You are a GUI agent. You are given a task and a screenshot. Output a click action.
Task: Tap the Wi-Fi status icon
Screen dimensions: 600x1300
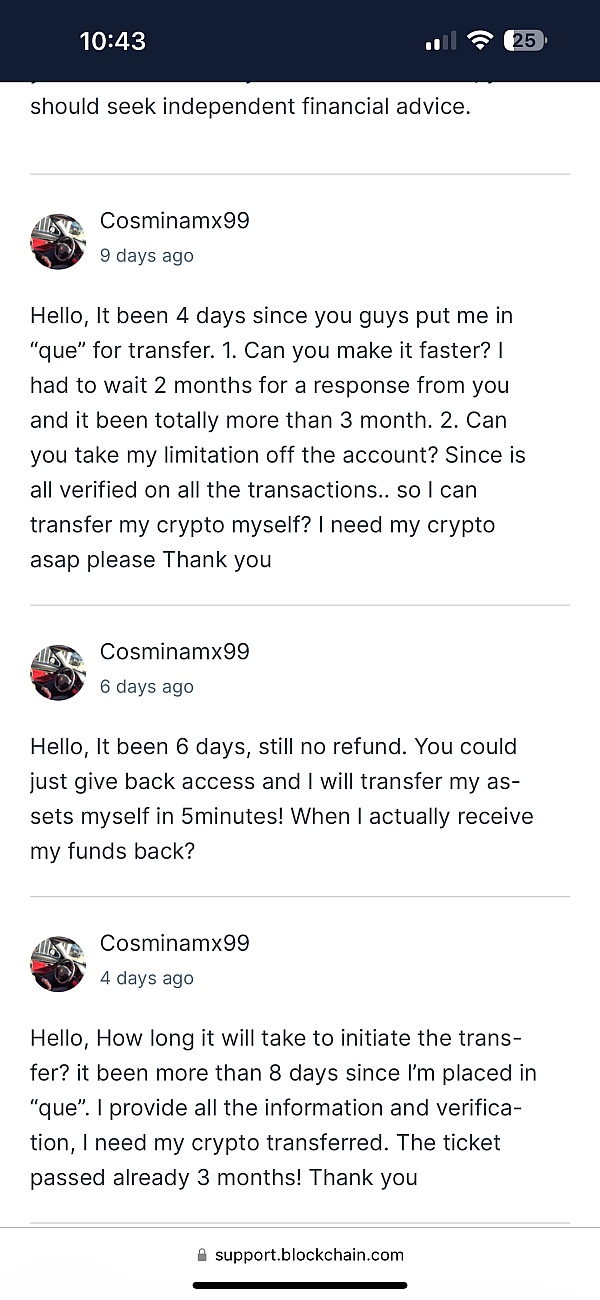pyautogui.click(x=480, y=41)
